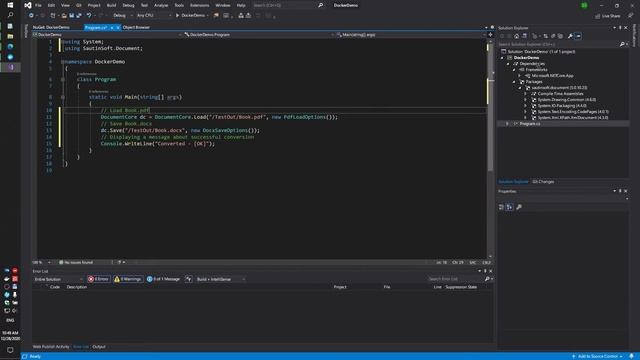This screenshot has height=360, width=640.
Task: Click the Save toolbar icon
Action: 71,16
